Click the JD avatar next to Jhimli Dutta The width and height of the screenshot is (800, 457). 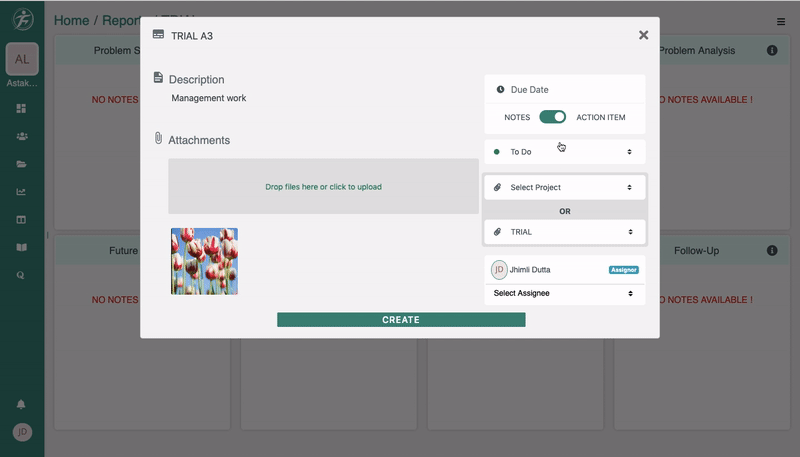pyautogui.click(x=499, y=270)
